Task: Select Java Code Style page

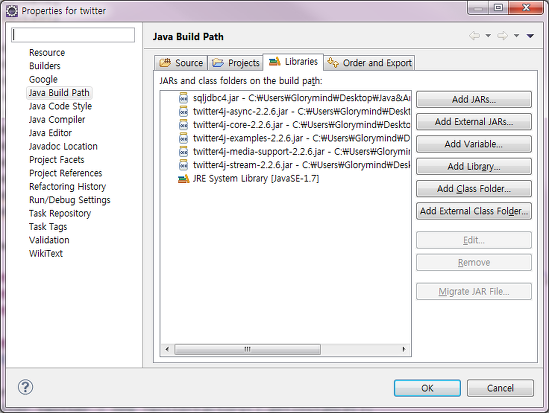Action: [60, 106]
